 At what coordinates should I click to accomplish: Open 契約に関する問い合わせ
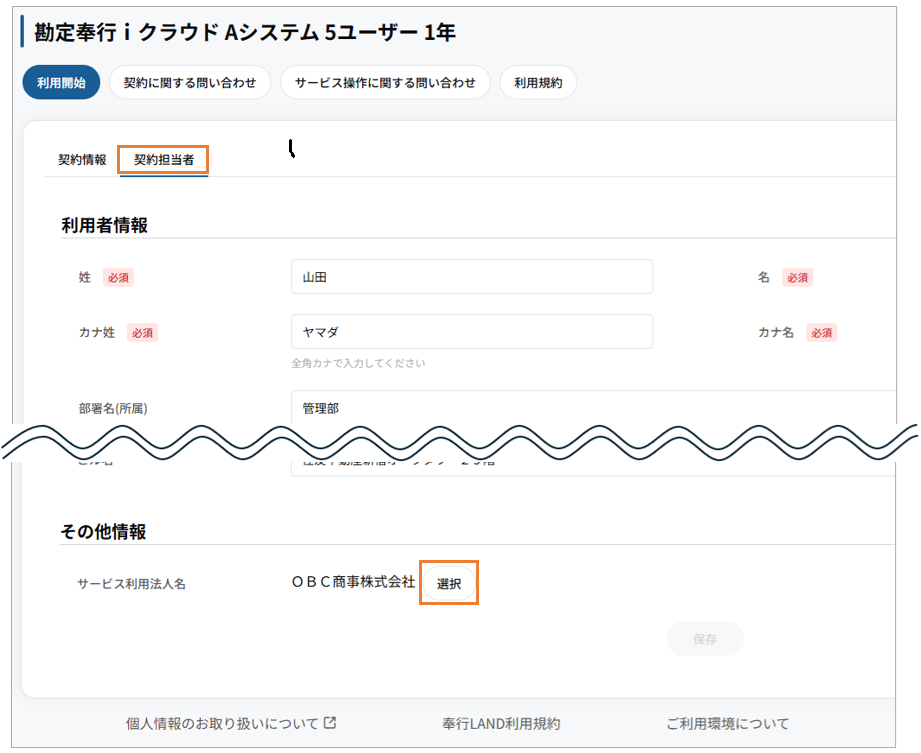click(x=190, y=82)
